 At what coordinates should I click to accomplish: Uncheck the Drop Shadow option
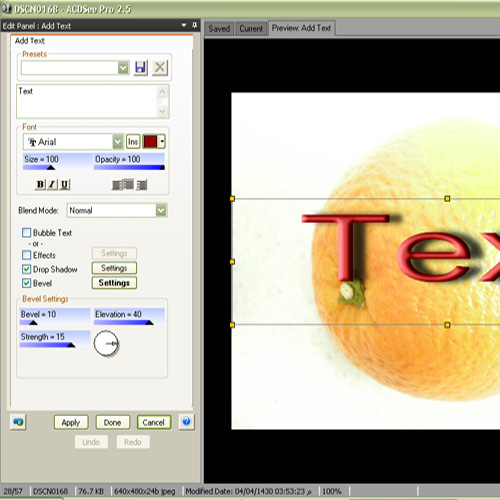pos(26,269)
